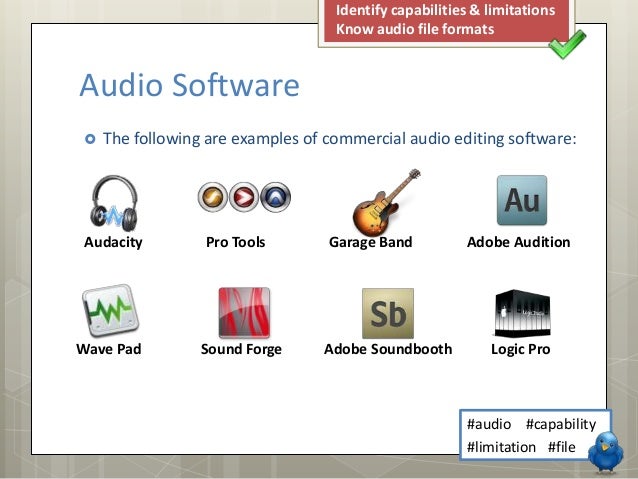Click the red Pro Tools circle icon
Viewport: 638px width, 479px height.
[244, 197]
